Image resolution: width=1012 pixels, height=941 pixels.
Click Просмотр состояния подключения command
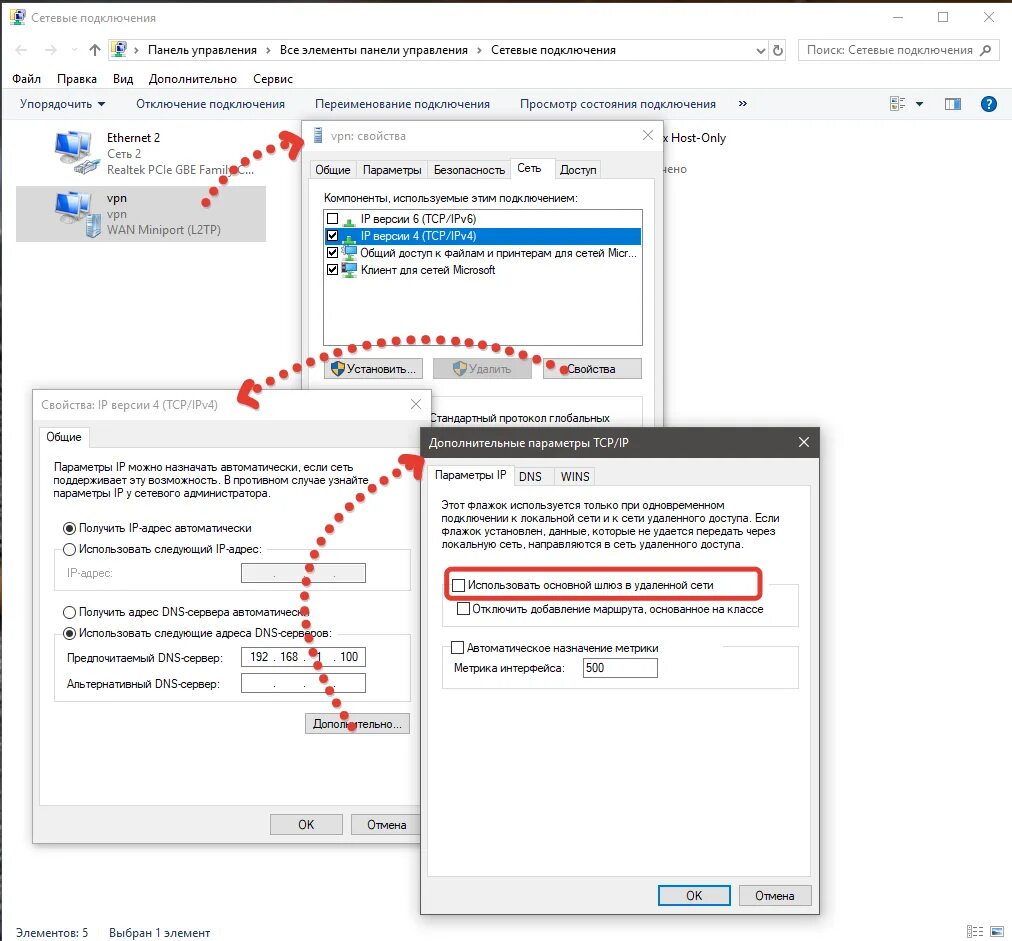[x=618, y=104]
